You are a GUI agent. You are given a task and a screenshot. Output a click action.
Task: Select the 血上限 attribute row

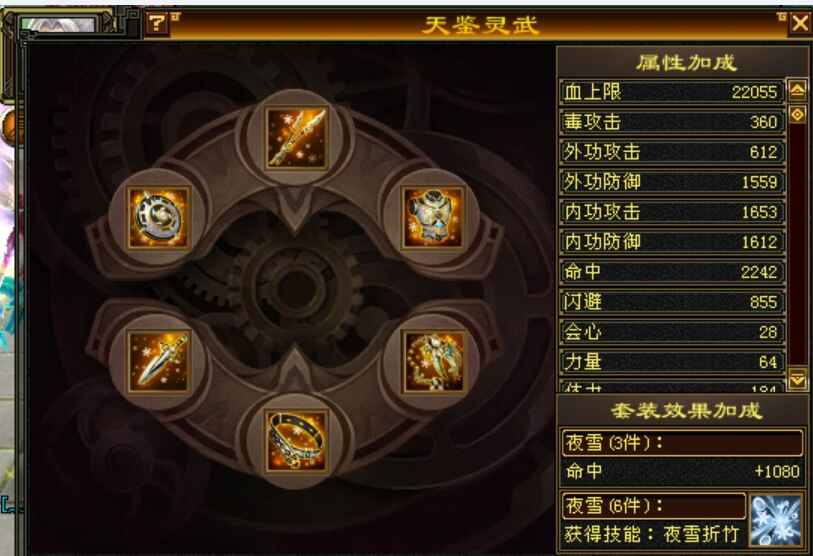click(672, 92)
